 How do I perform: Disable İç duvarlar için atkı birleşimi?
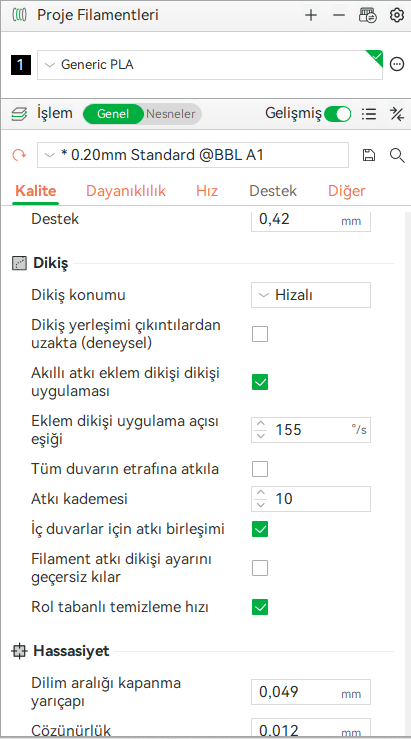[x=260, y=529]
